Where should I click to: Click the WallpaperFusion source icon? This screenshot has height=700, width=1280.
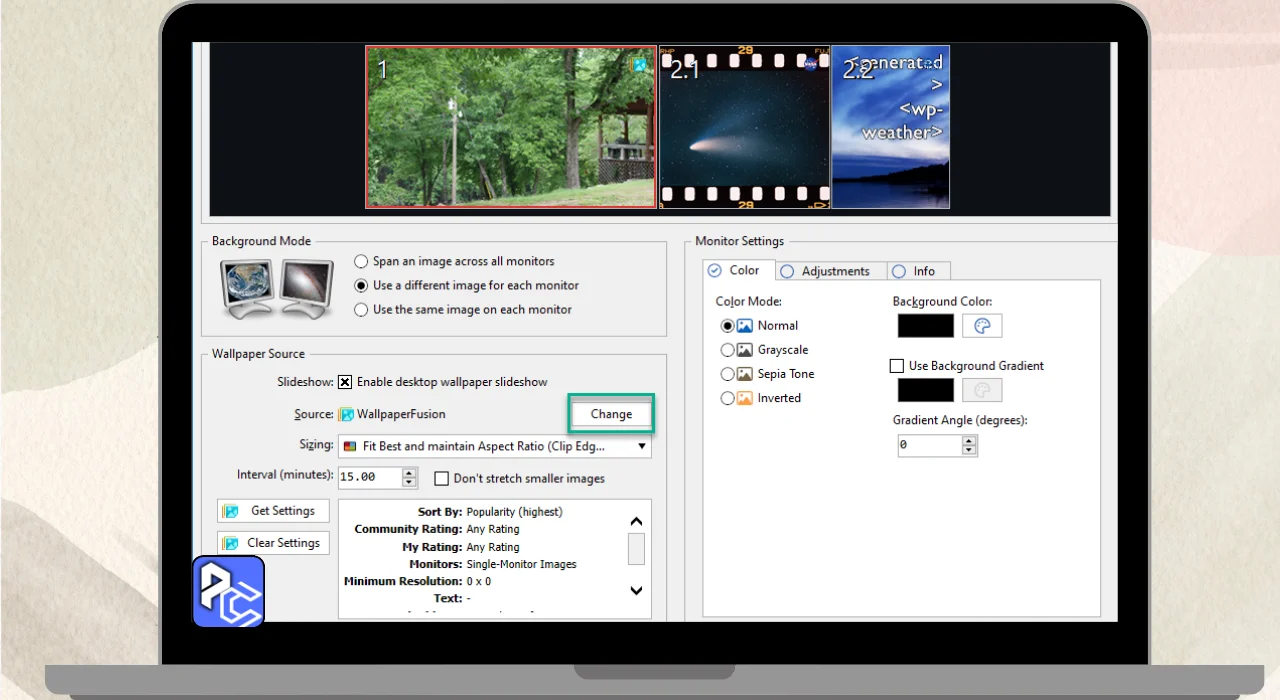point(346,414)
